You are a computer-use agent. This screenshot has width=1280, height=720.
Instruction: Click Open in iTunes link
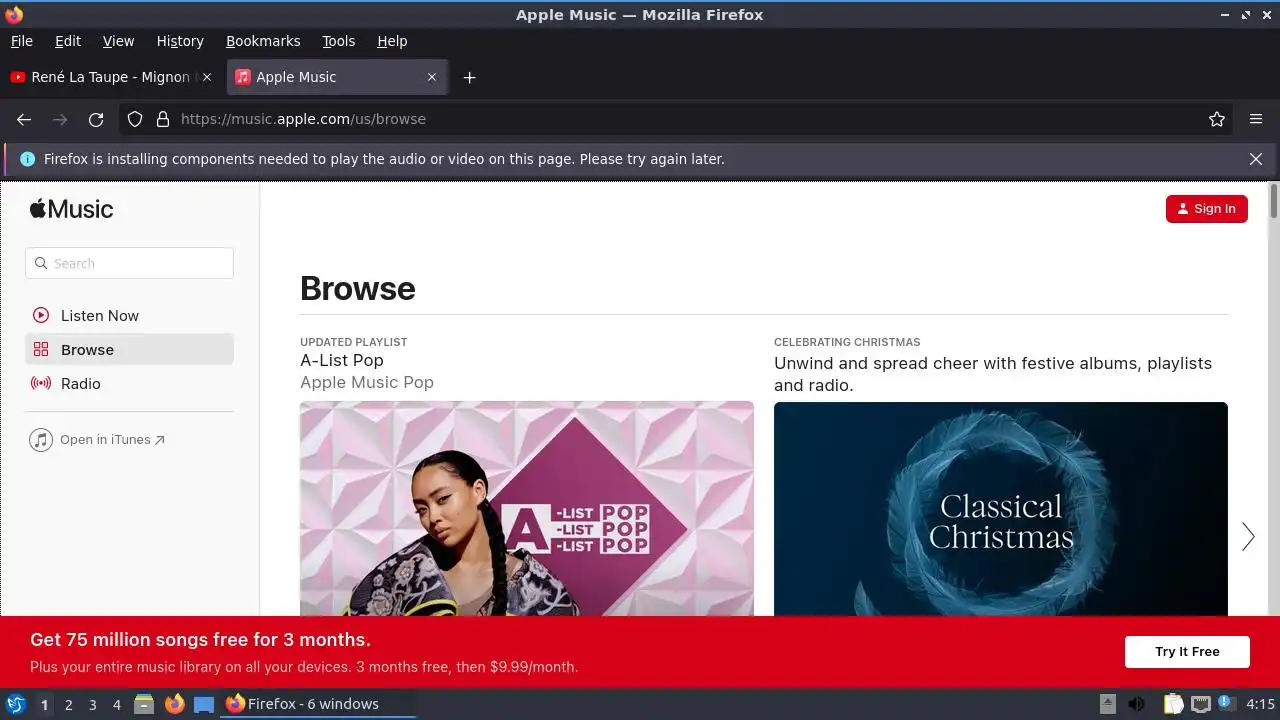pos(112,439)
